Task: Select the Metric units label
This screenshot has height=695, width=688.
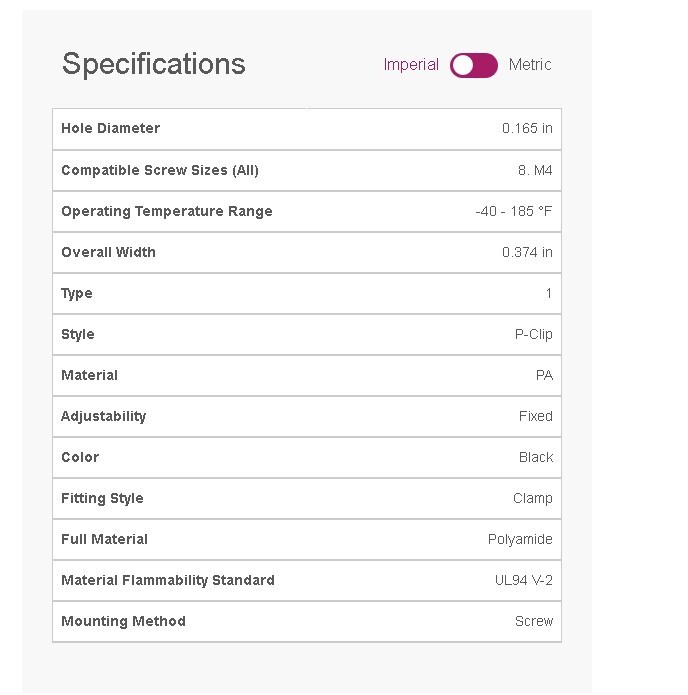Action: (530, 65)
